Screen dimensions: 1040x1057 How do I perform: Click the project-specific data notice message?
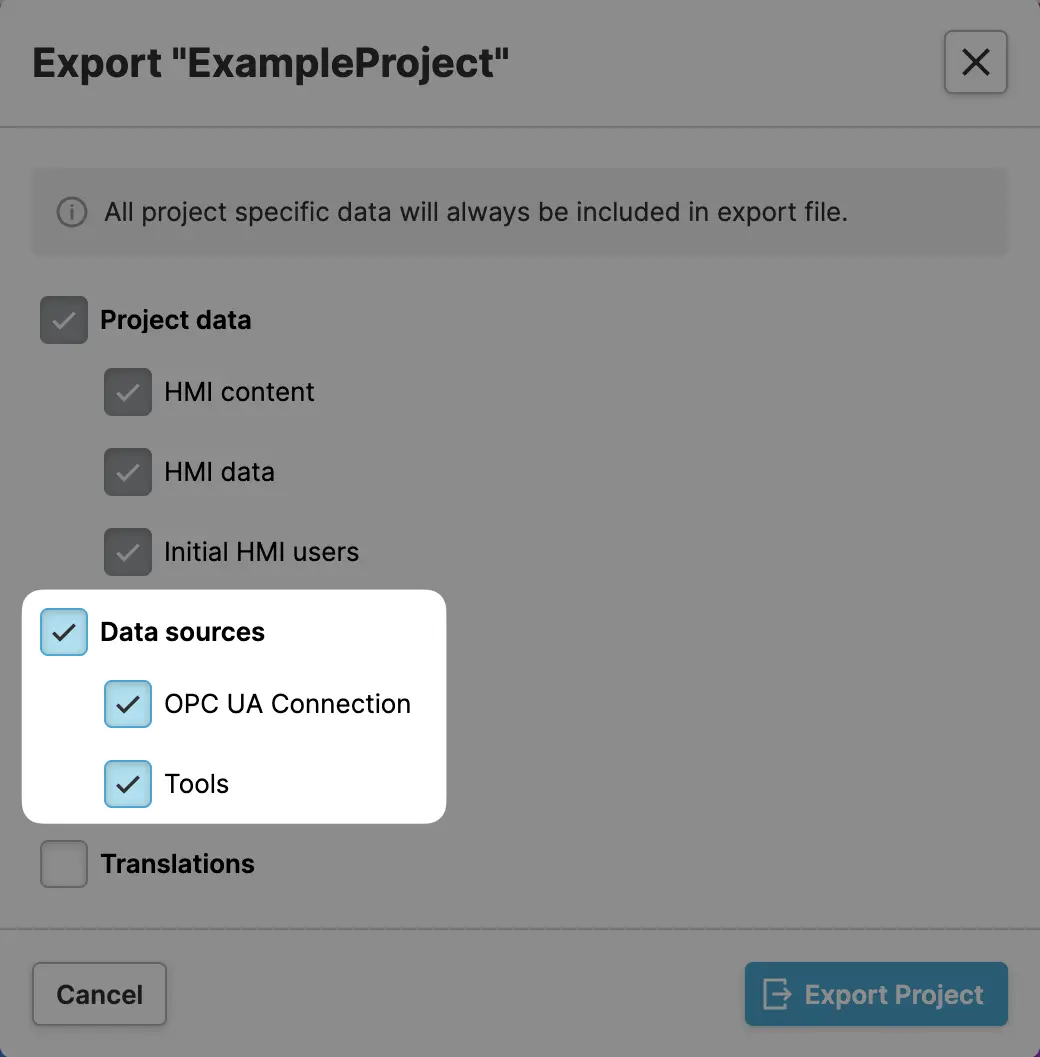[x=476, y=213]
